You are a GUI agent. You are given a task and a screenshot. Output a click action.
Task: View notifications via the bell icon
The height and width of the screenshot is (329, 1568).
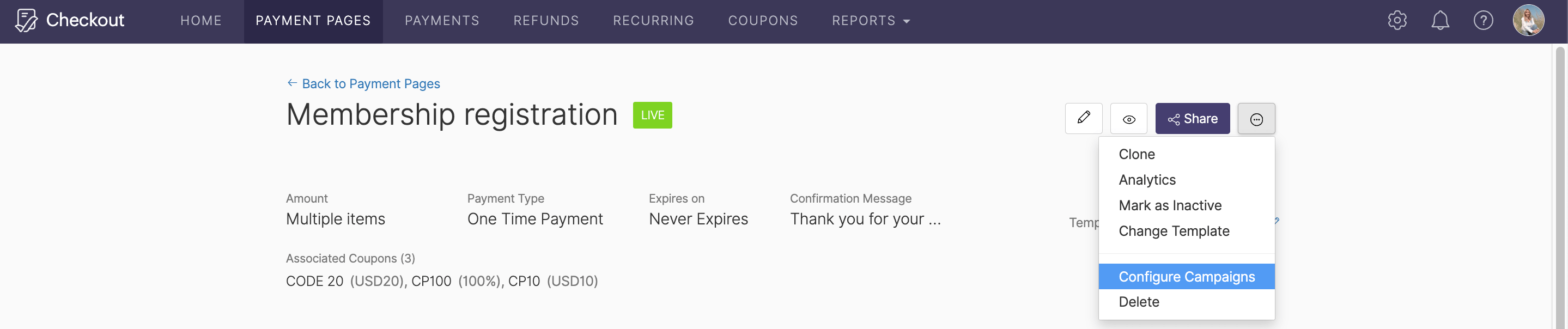(1439, 20)
